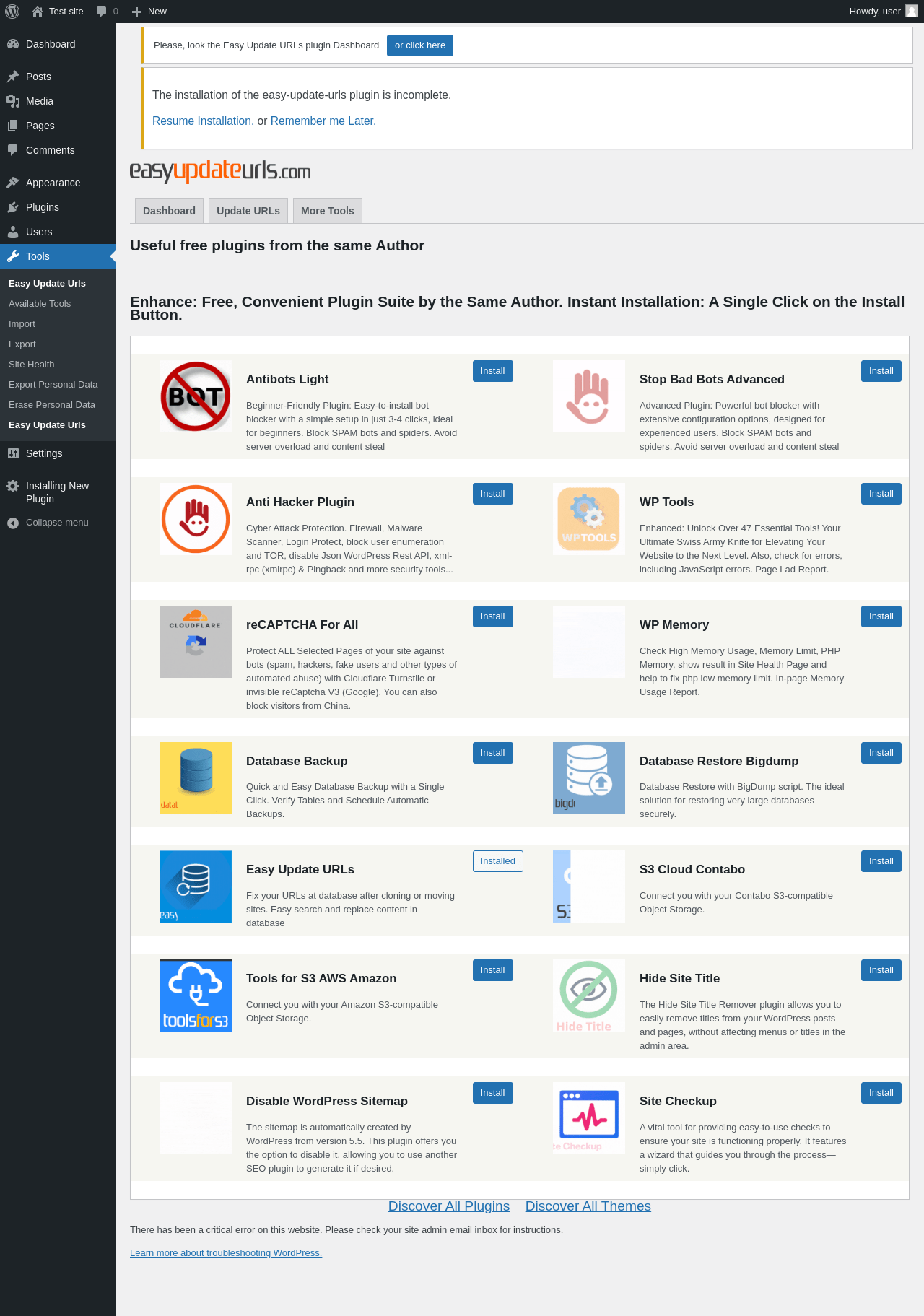
Task: Install the reCAPTCHA For All plugin
Action: 493,616
